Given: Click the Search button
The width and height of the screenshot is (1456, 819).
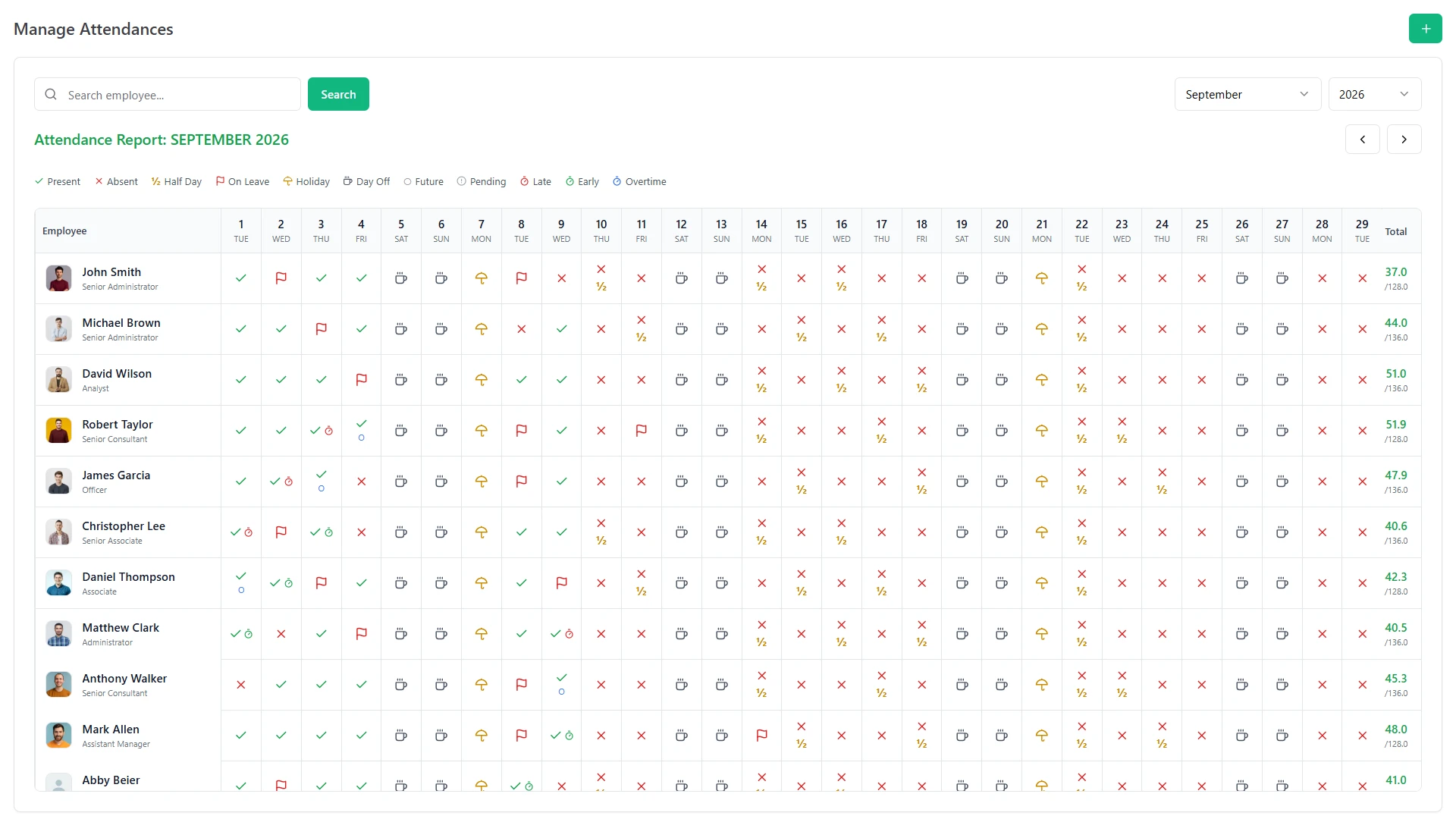Looking at the screenshot, I should 338,94.
